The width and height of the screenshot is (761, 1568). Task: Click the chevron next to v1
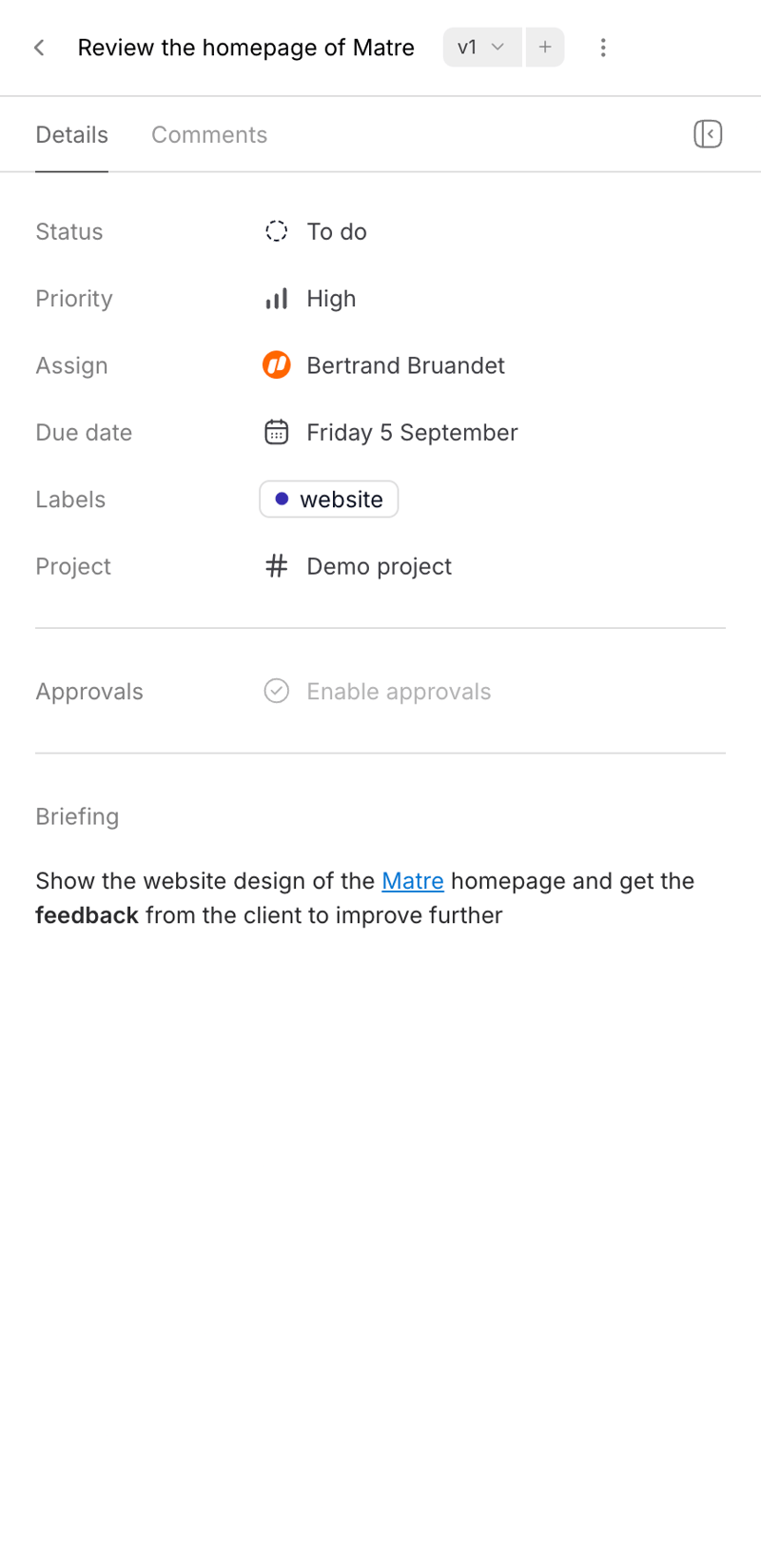click(499, 47)
